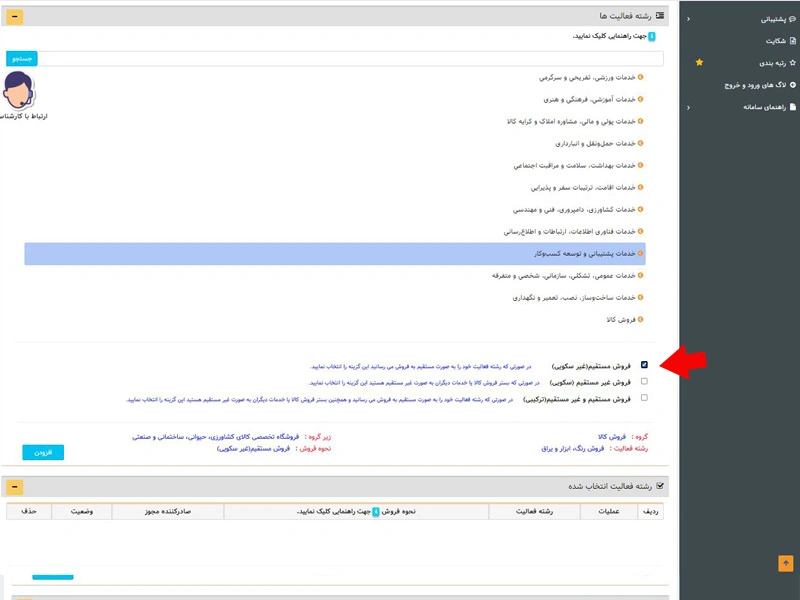Focus the activity search input field
800x600 pixels.
click(x=351, y=59)
